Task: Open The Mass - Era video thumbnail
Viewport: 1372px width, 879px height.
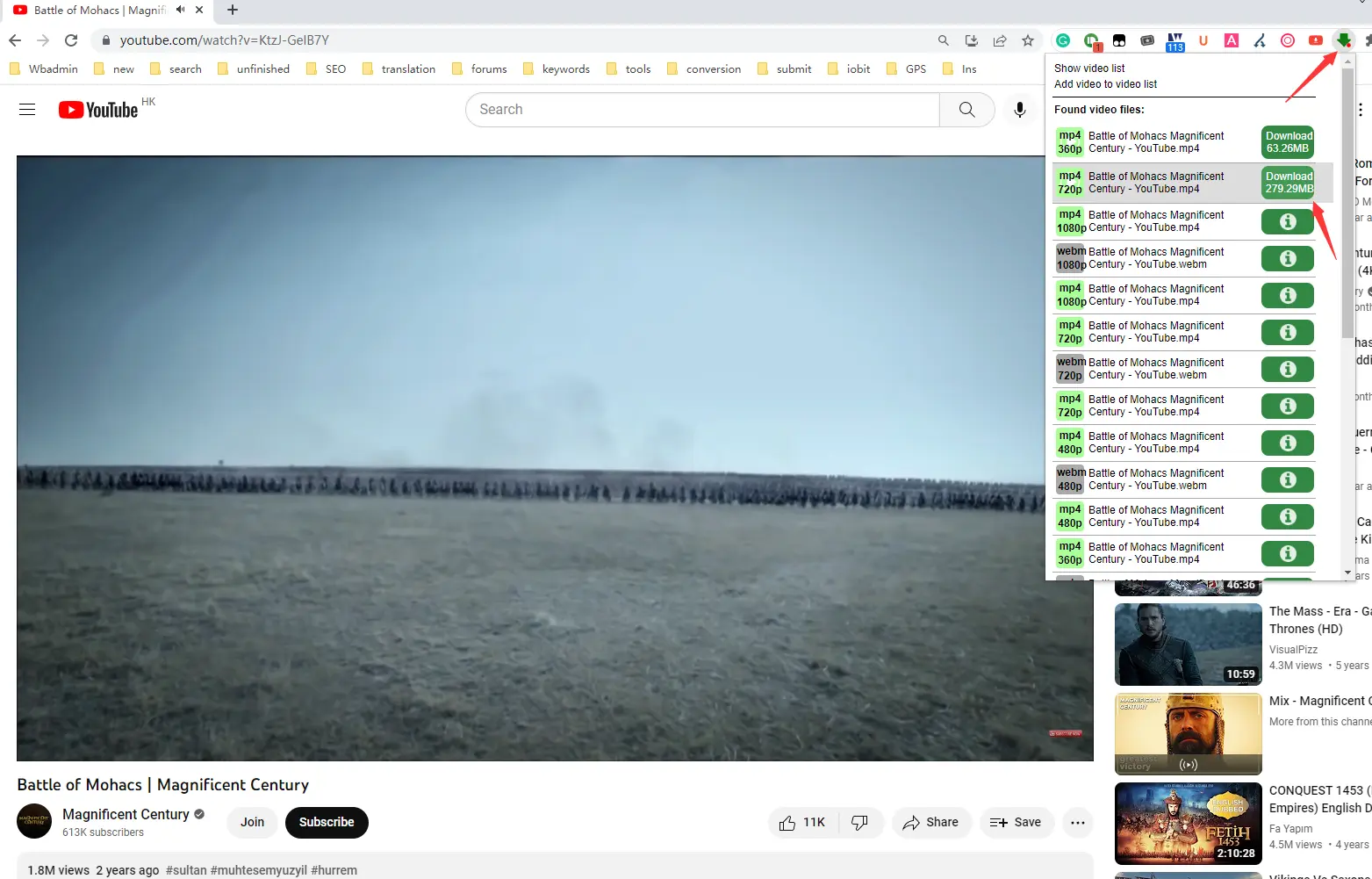Action: 1189,645
